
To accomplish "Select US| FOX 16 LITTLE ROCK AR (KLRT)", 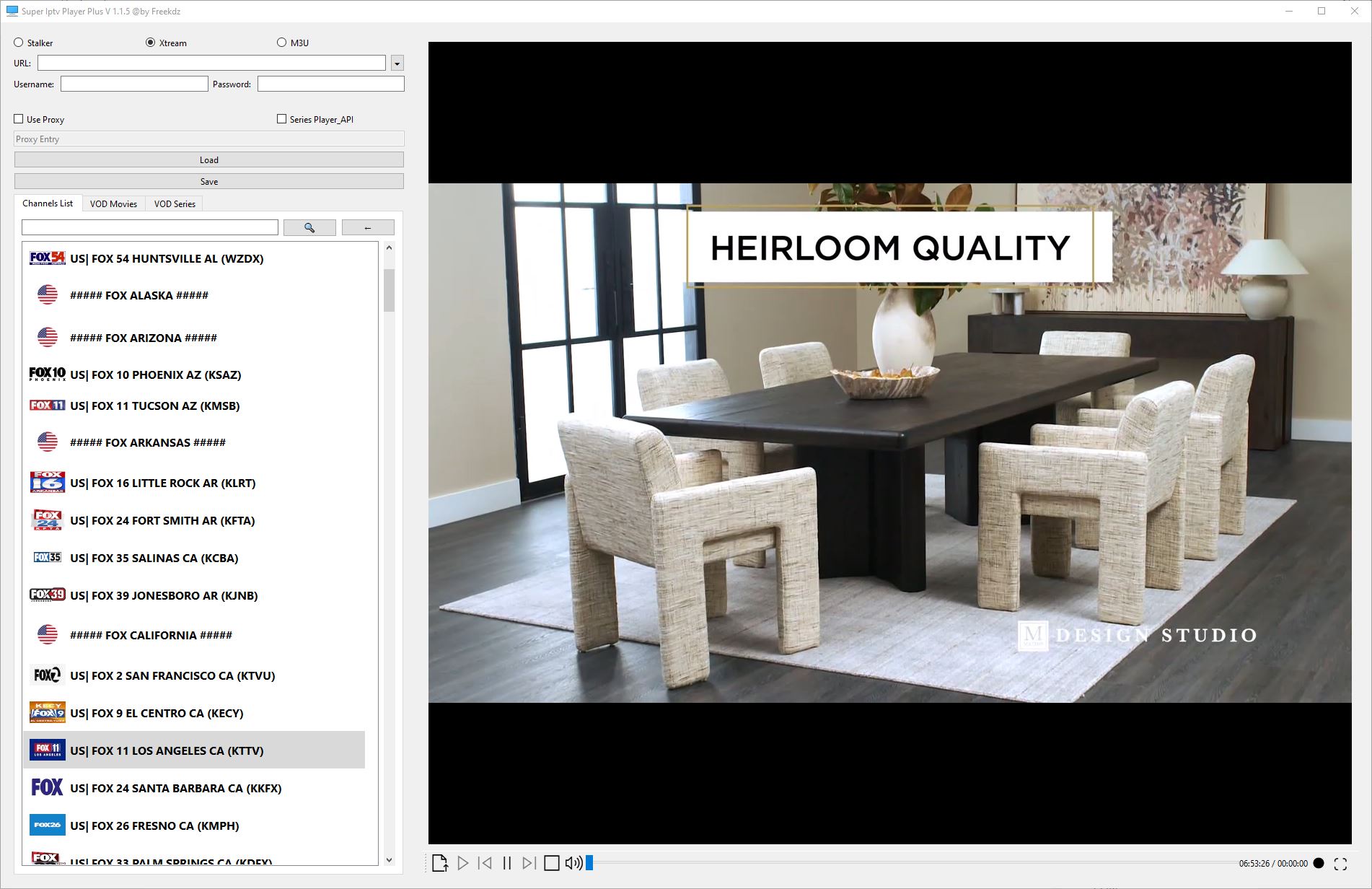I will click(x=163, y=483).
